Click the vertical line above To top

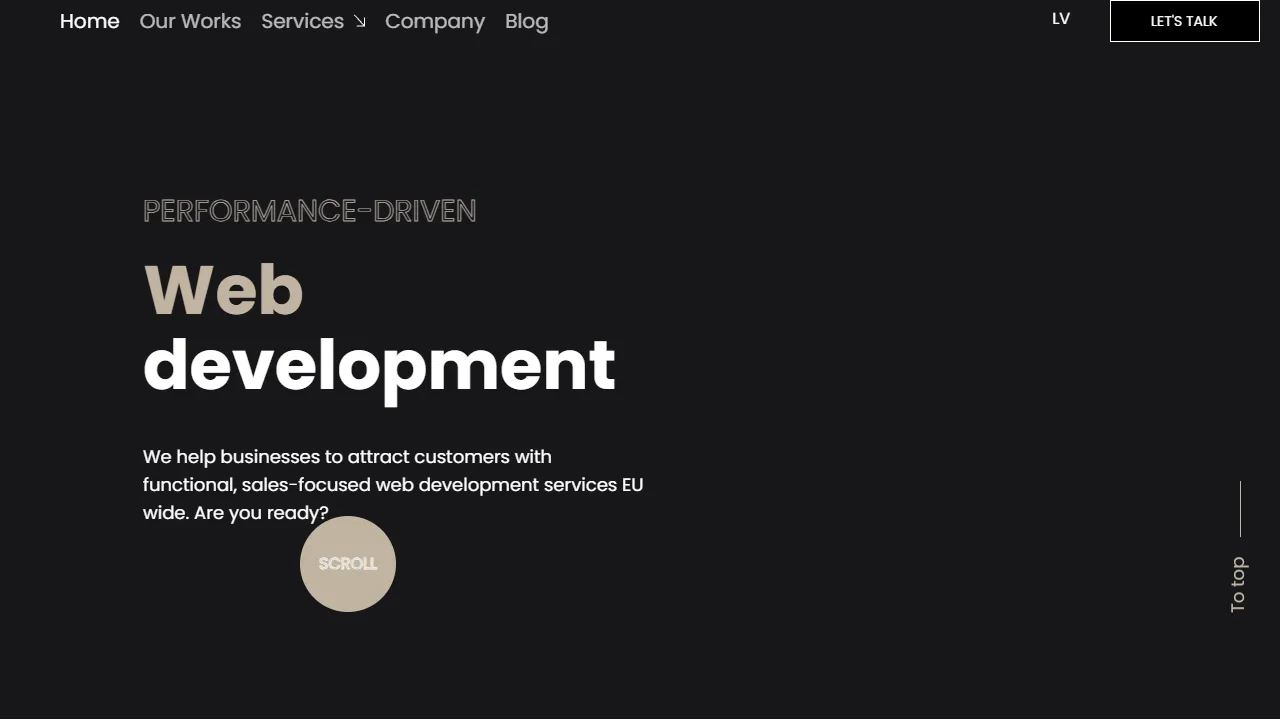click(1238, 508)
